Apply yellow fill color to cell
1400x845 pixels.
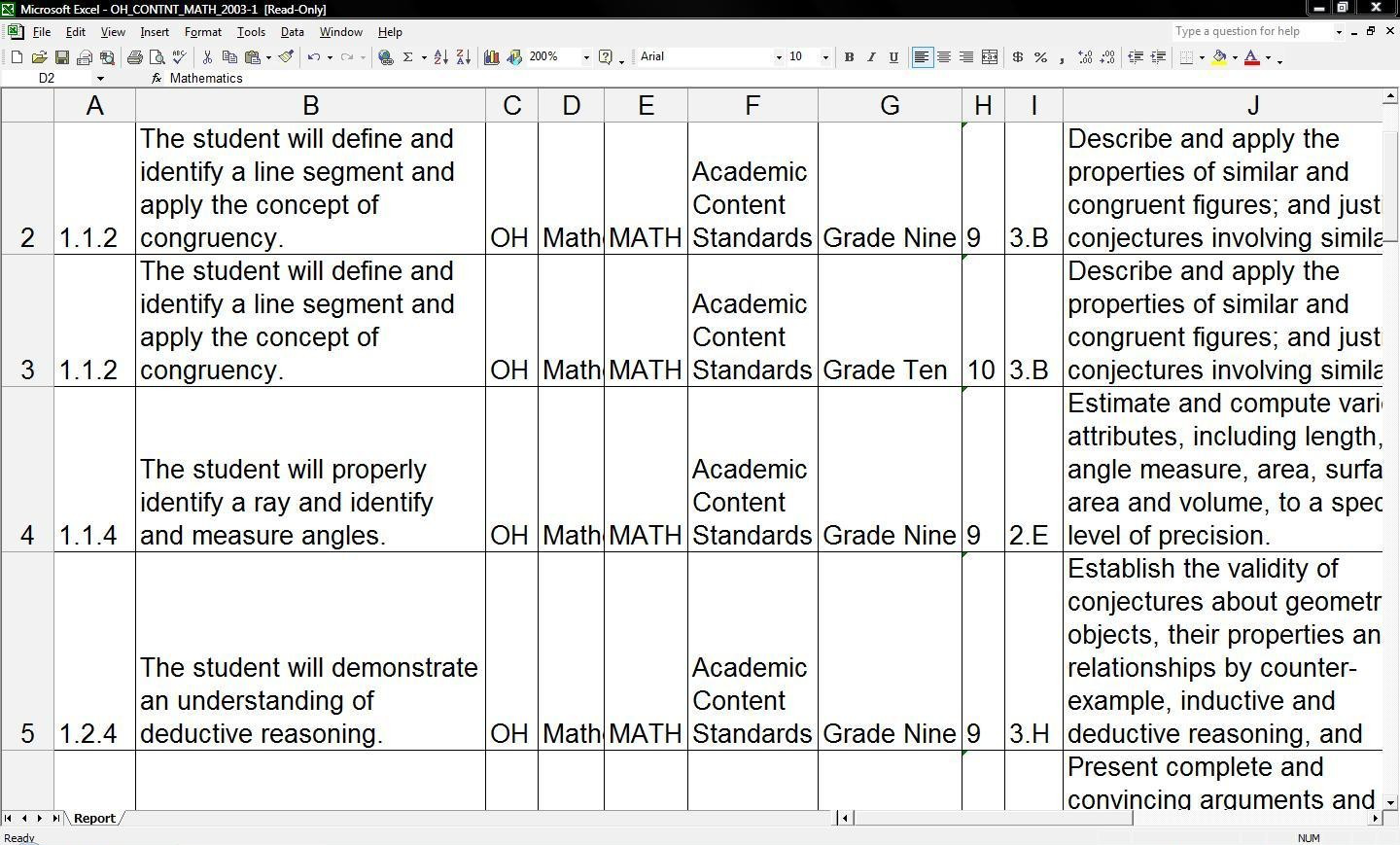tap(1219, 57)
